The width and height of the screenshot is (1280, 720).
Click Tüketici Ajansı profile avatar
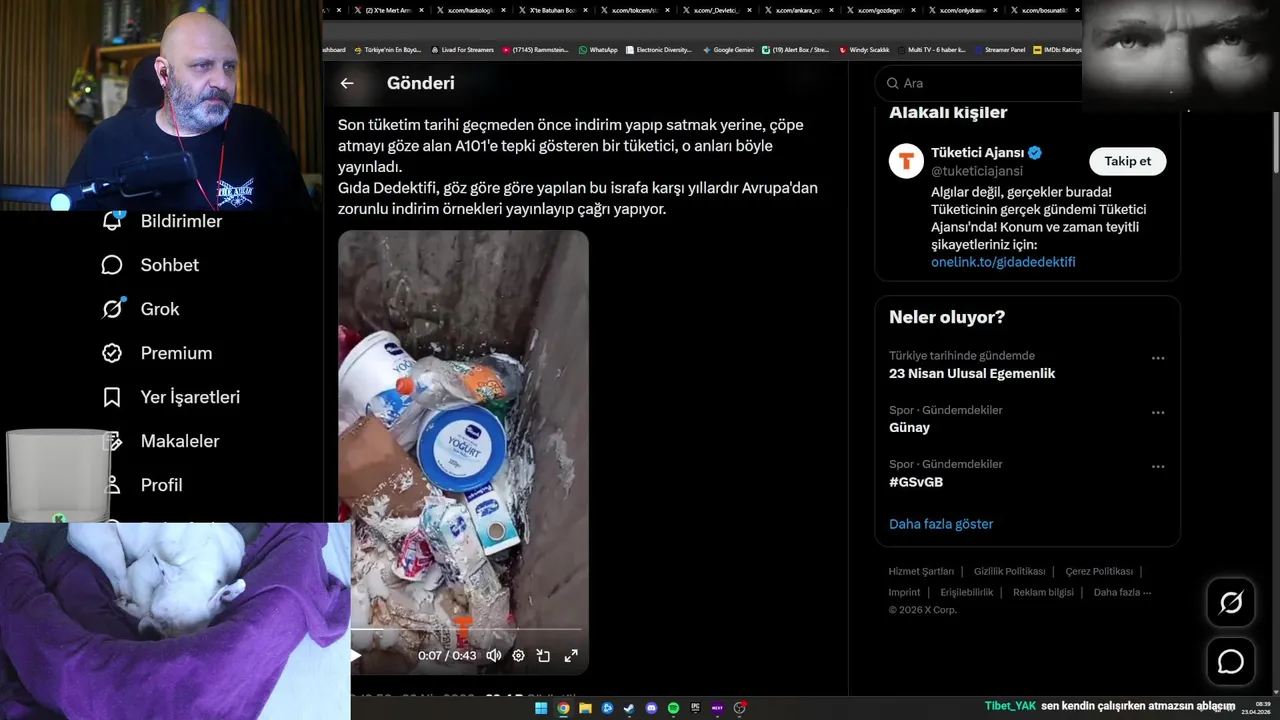(x=906, y=161)
